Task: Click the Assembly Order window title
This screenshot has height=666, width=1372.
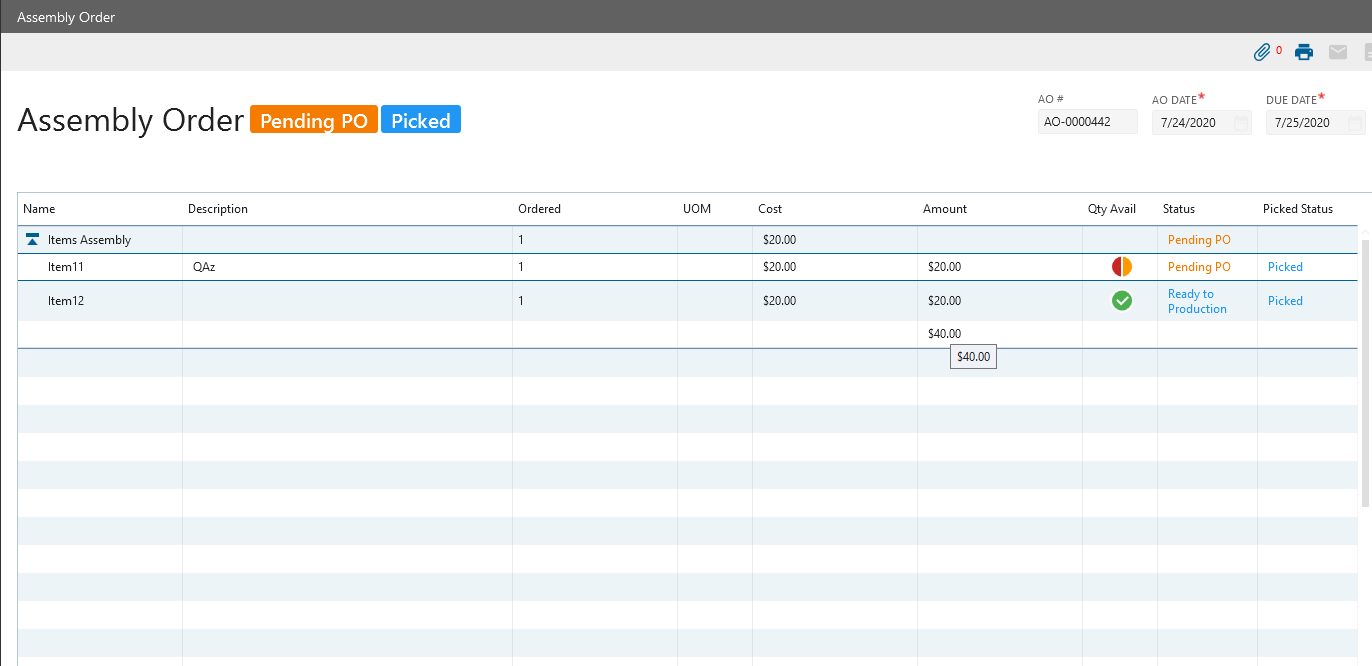Action: click(x=66, y=17)
